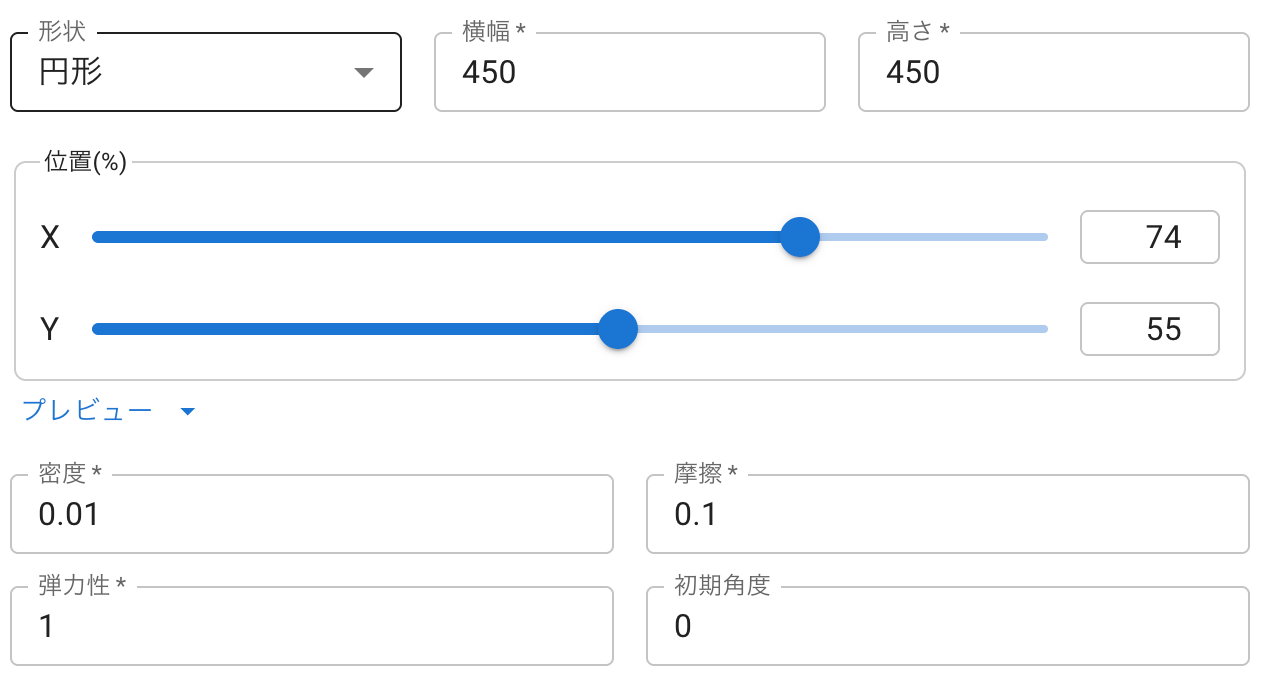
Task: Select the Y value box showing 55
Action: tap(1150, 329)
